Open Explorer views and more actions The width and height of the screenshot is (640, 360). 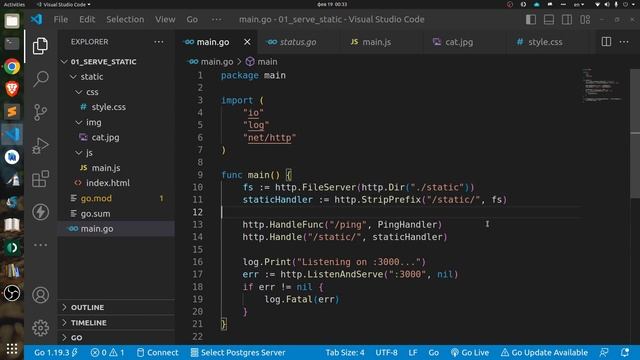[x=159, y=42]
